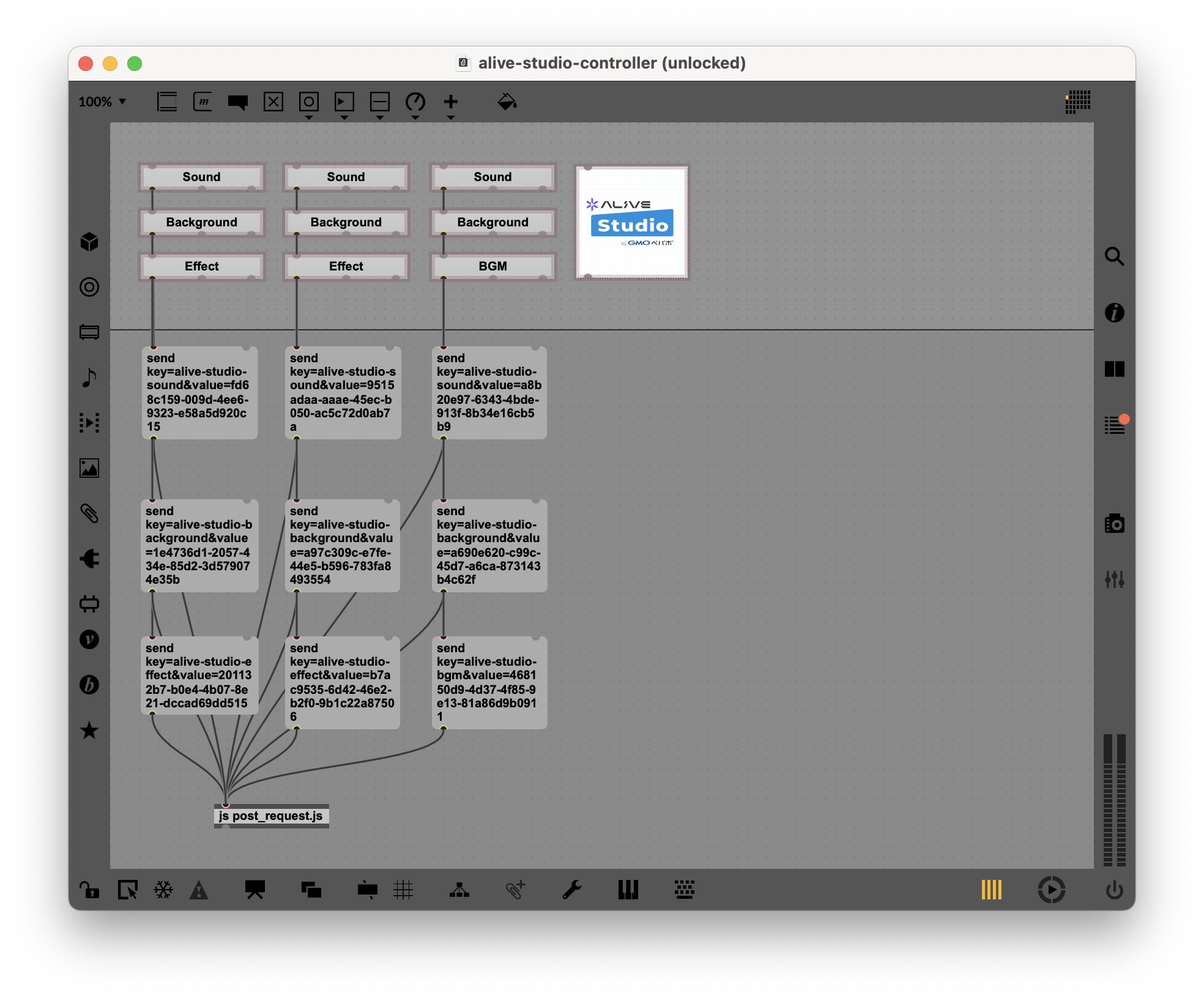This screenshot has width=1204, height=1001.
Task: Select the js post_request.js object
Action: (x=271, y=816)
